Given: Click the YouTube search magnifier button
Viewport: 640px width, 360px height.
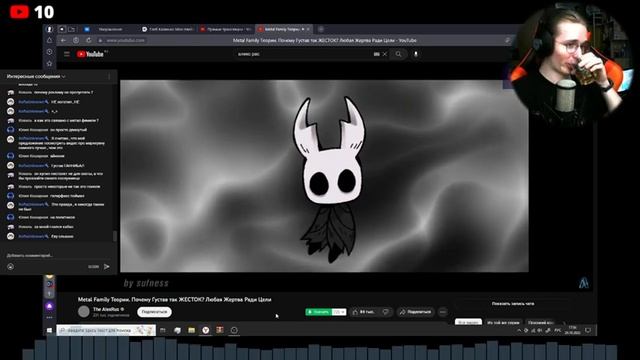Looking at the screenshot, I should (x=398, y=54).
